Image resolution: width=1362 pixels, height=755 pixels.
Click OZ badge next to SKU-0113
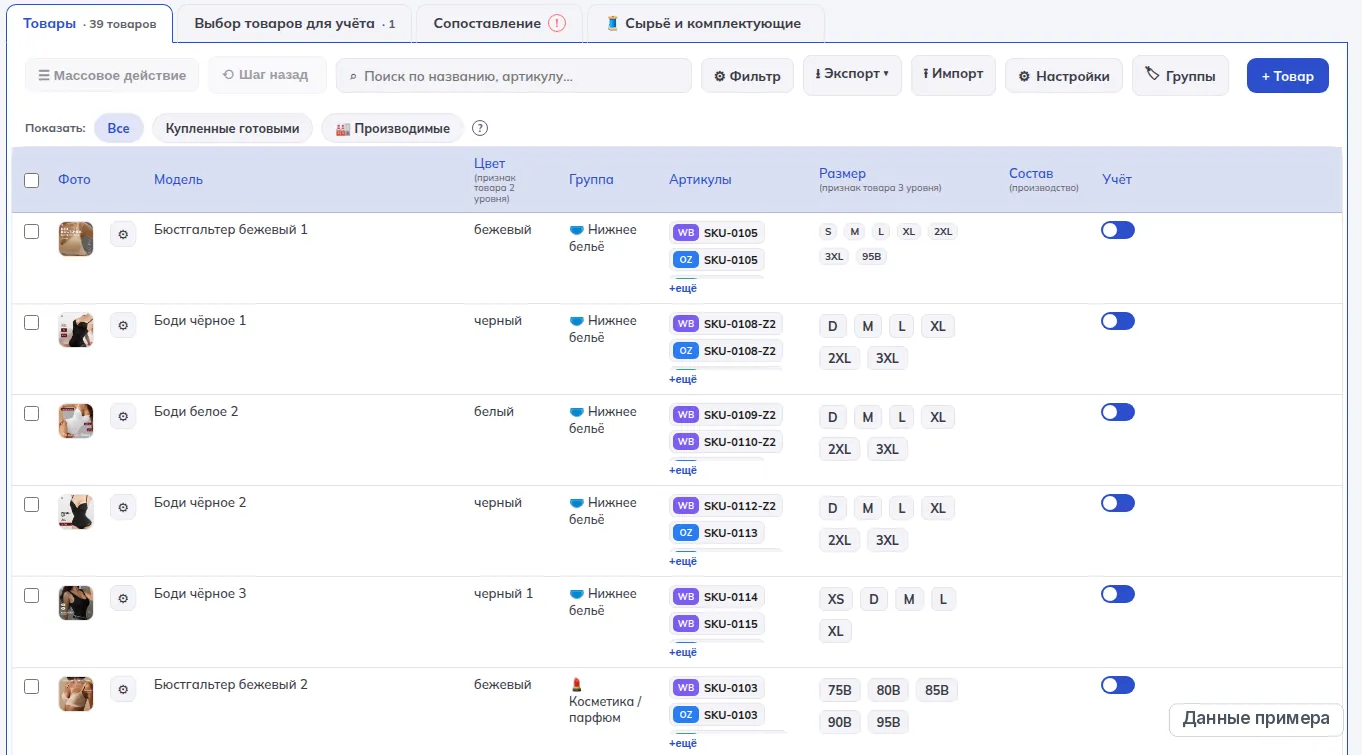686,533
